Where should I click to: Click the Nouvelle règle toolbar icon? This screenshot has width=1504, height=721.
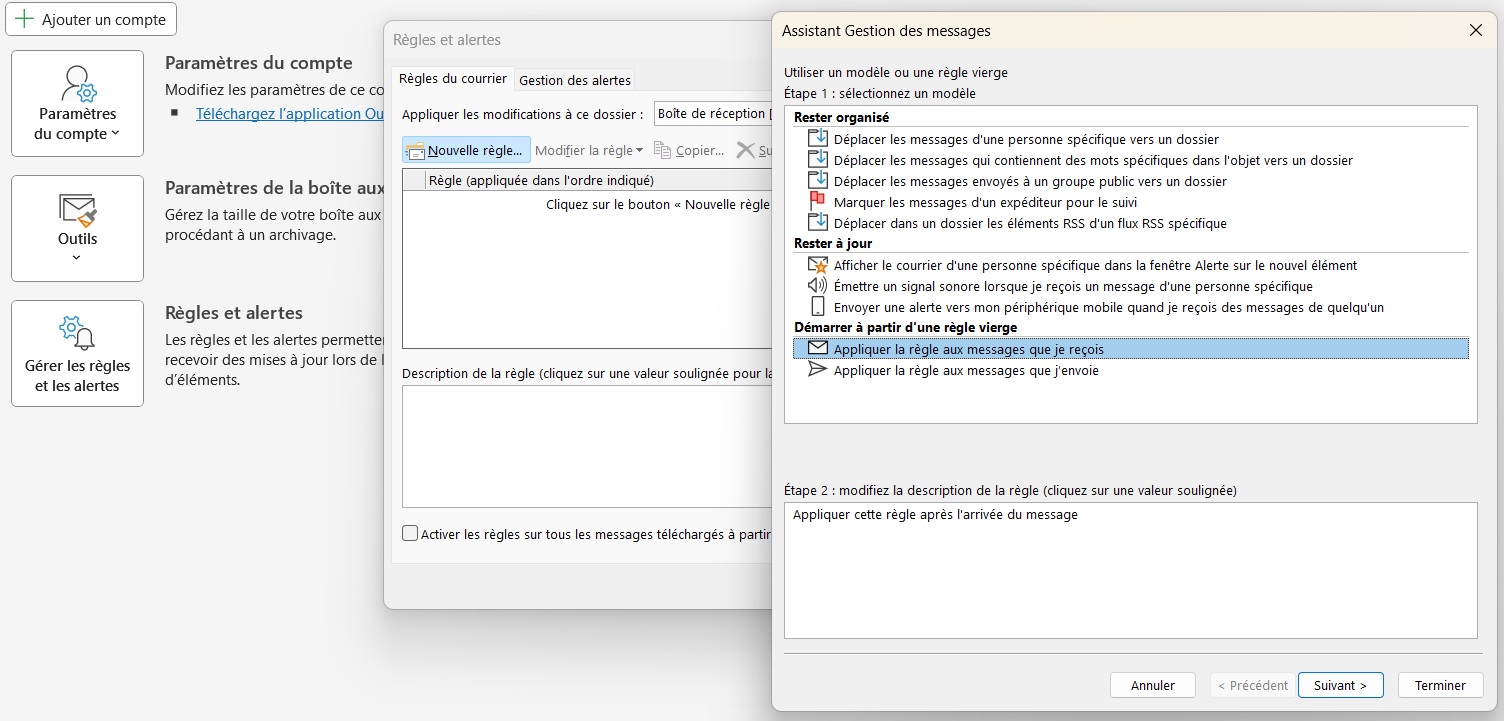pyautogui.click(x=416, y=149)
